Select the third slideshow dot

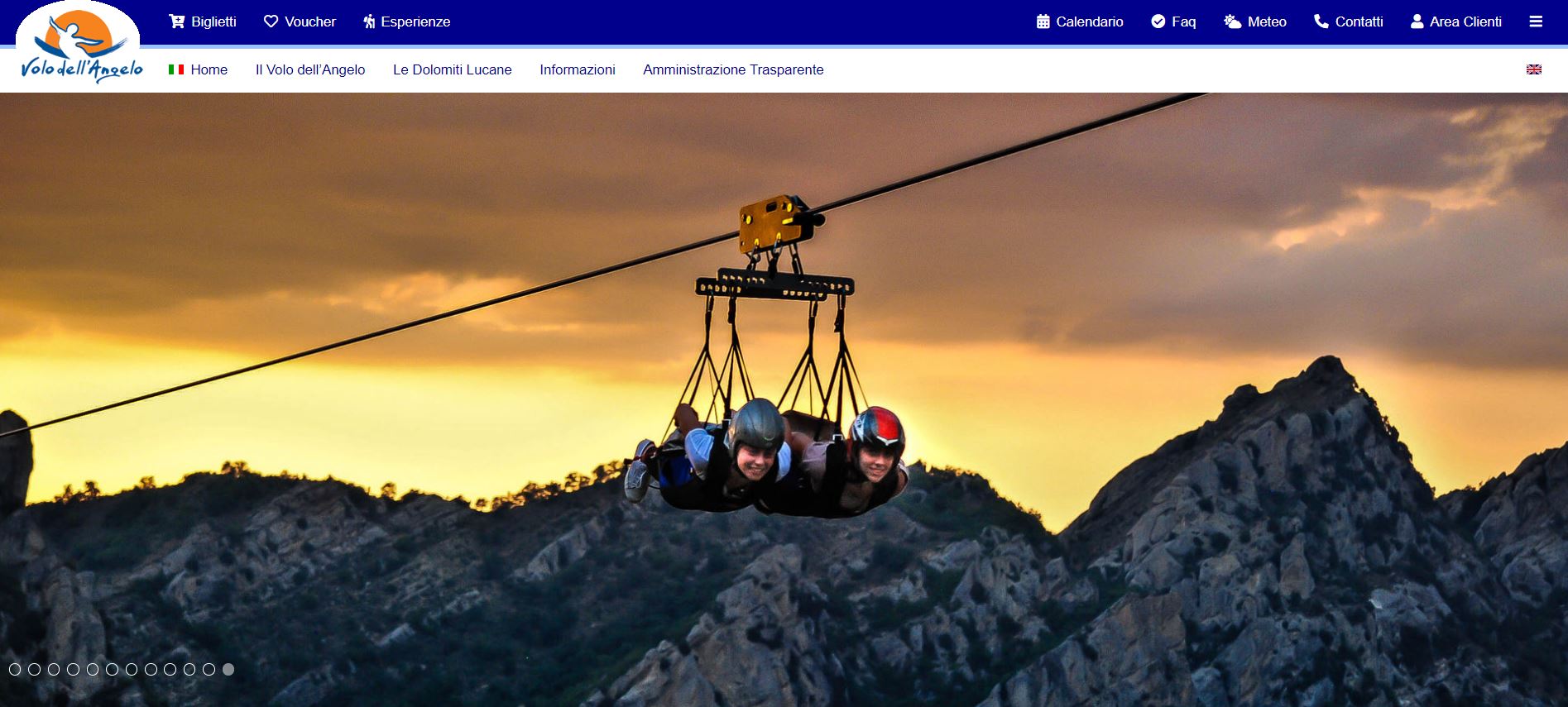[54, 669]
